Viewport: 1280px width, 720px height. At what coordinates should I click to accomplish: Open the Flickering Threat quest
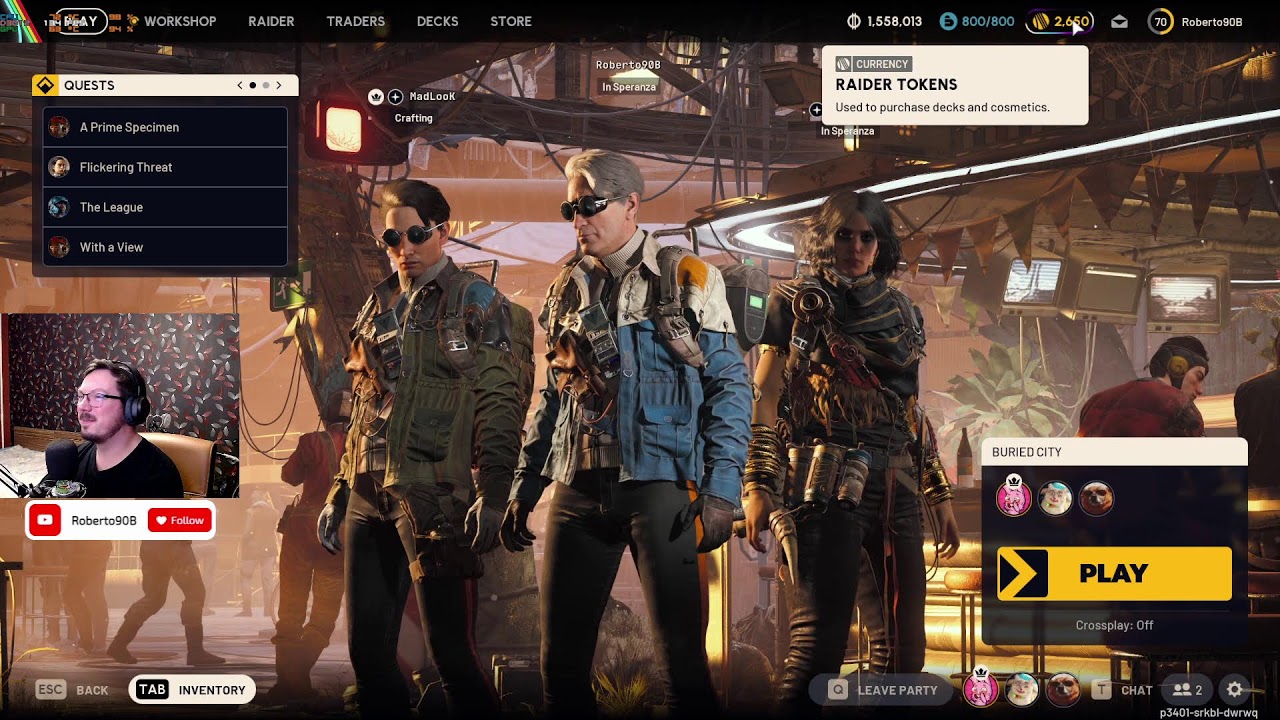(x=166, y=167)
